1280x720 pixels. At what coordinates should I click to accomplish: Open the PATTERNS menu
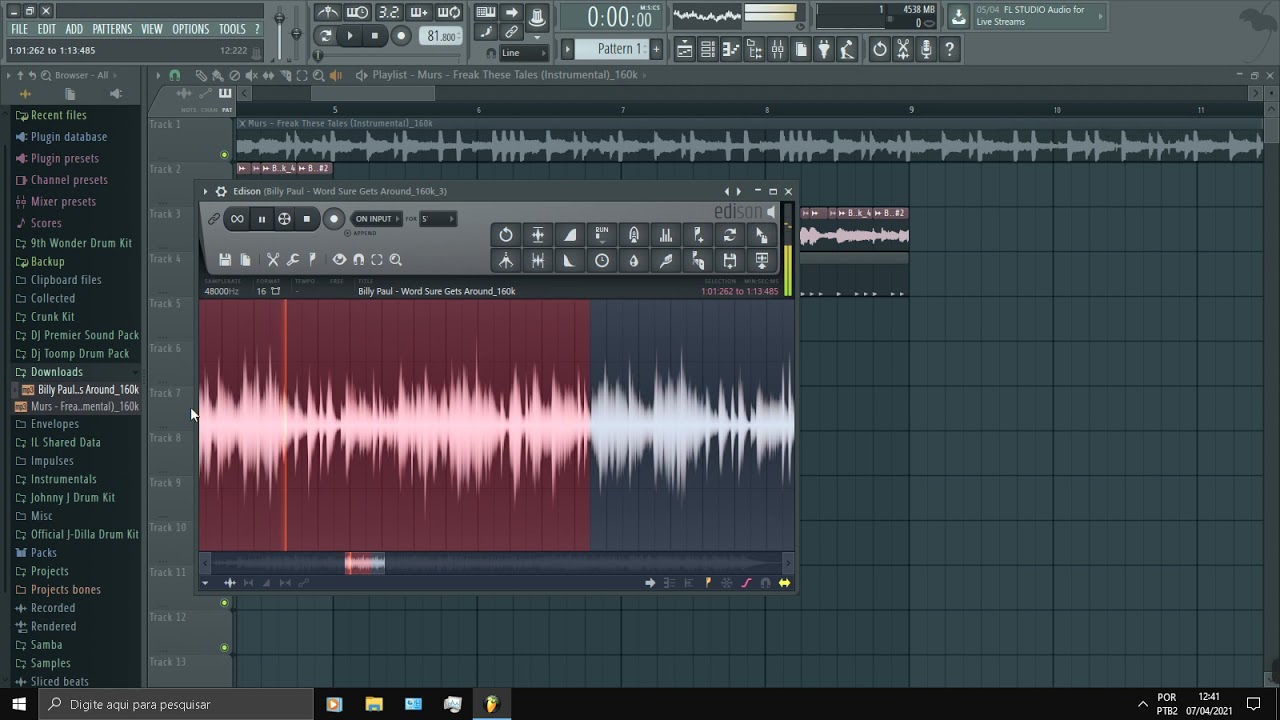[x=112, y=29]
